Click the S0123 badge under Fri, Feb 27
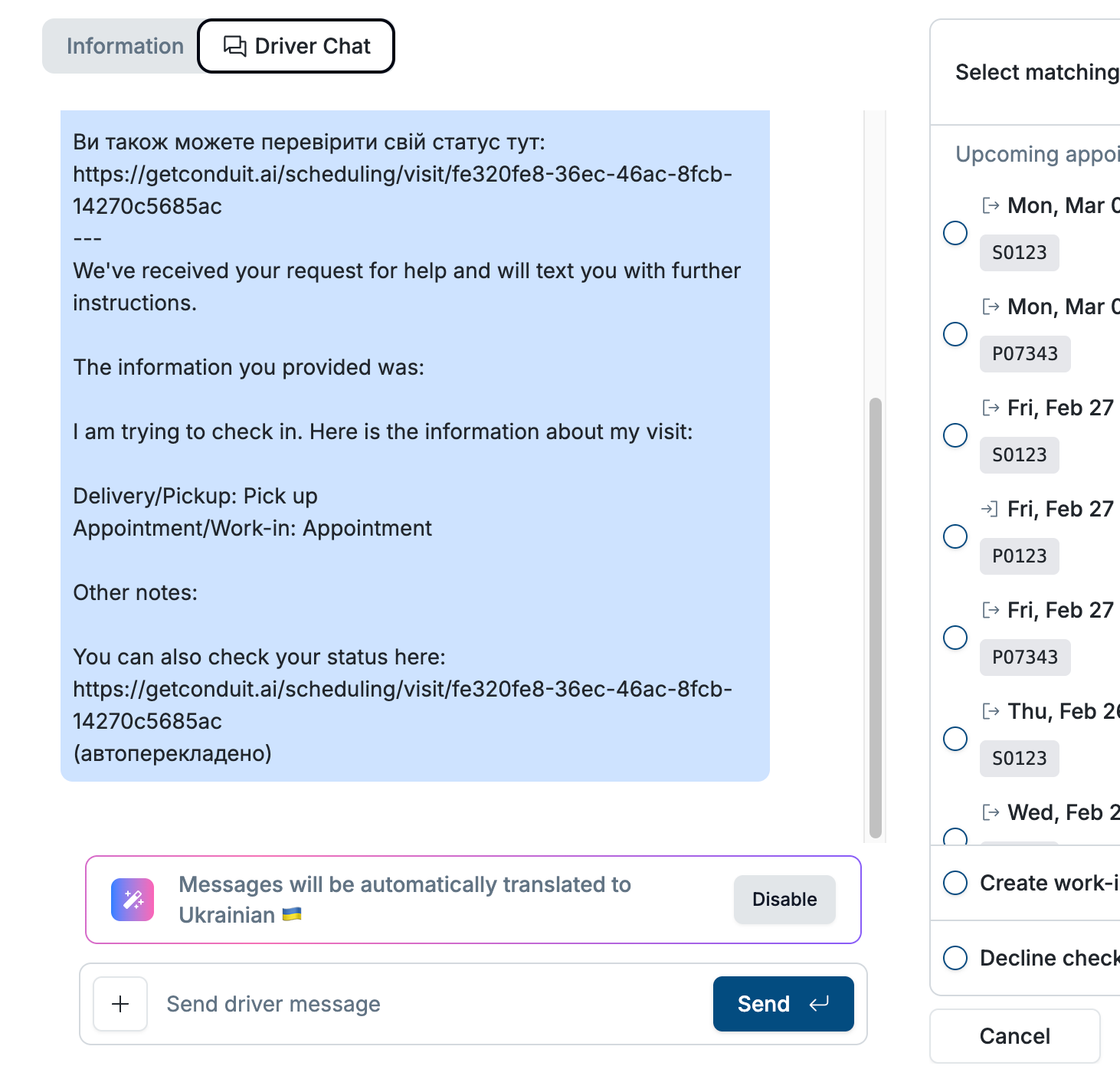The height and width of the screenshot is (1079, 1120). pos(1019,455)
